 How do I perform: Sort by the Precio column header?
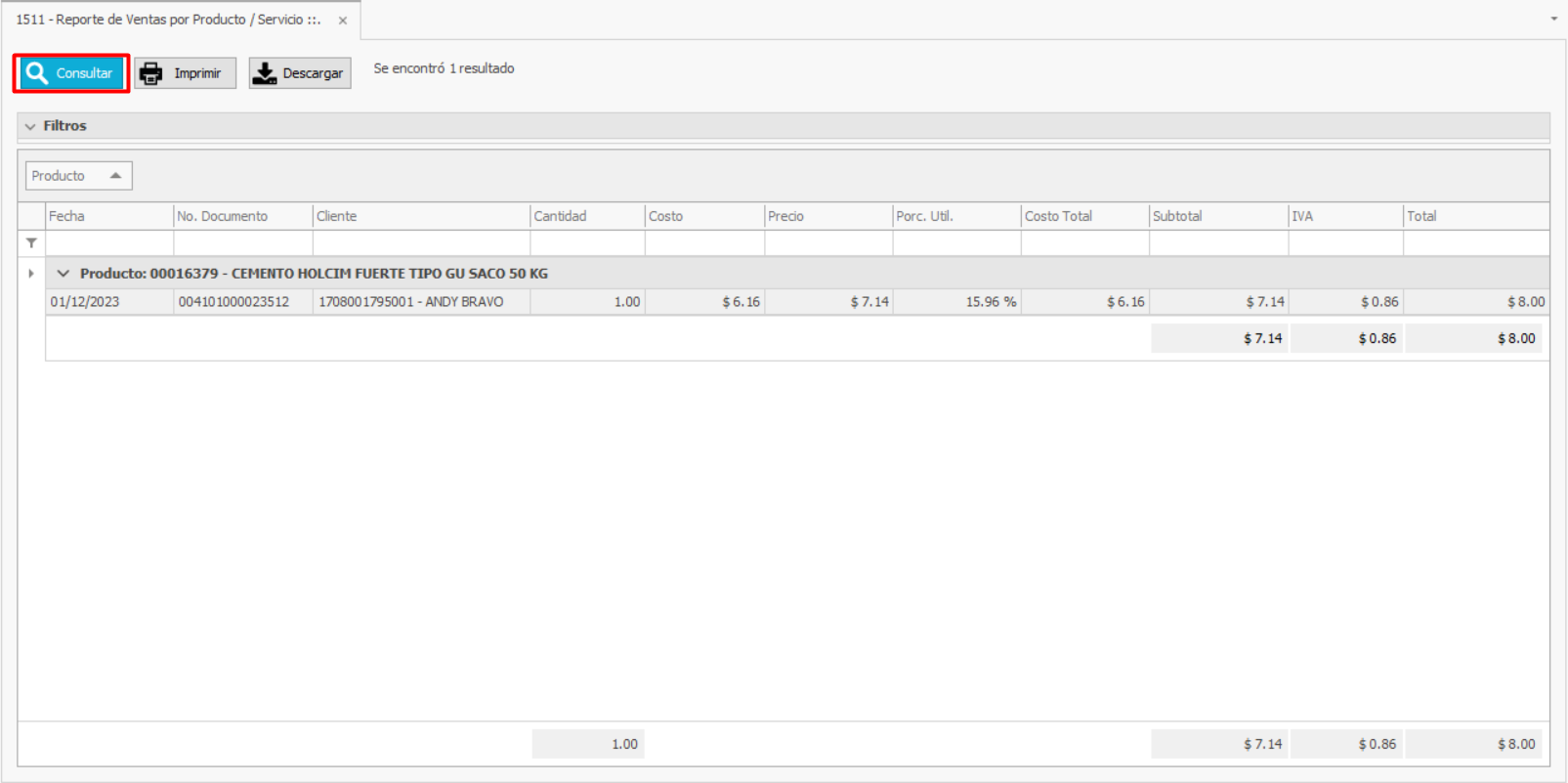828,216
